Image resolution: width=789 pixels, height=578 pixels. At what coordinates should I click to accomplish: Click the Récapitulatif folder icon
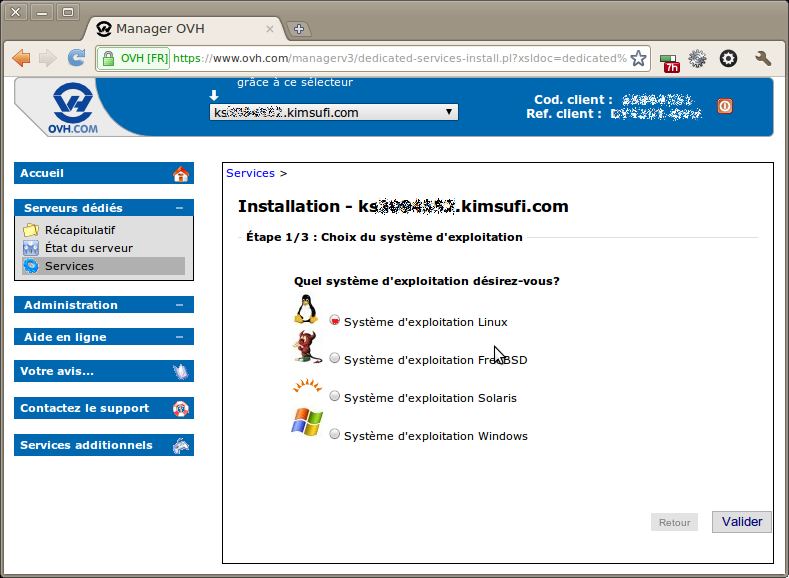click(x=31, y=230)
